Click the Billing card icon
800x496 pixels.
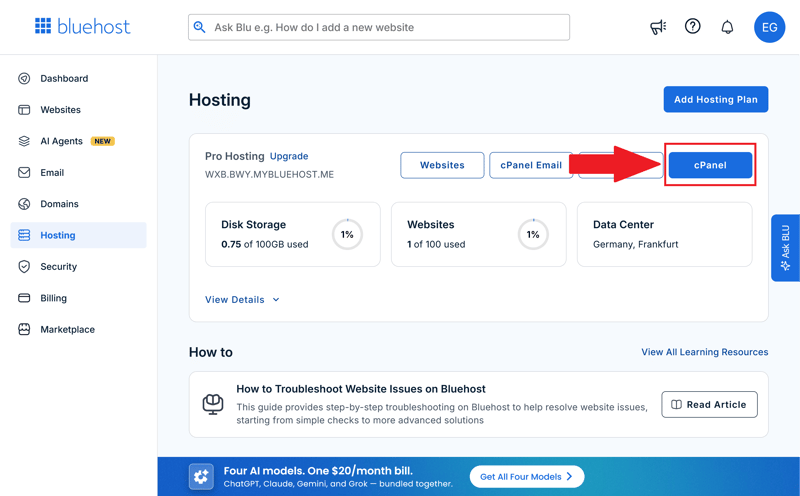[24, 298]
